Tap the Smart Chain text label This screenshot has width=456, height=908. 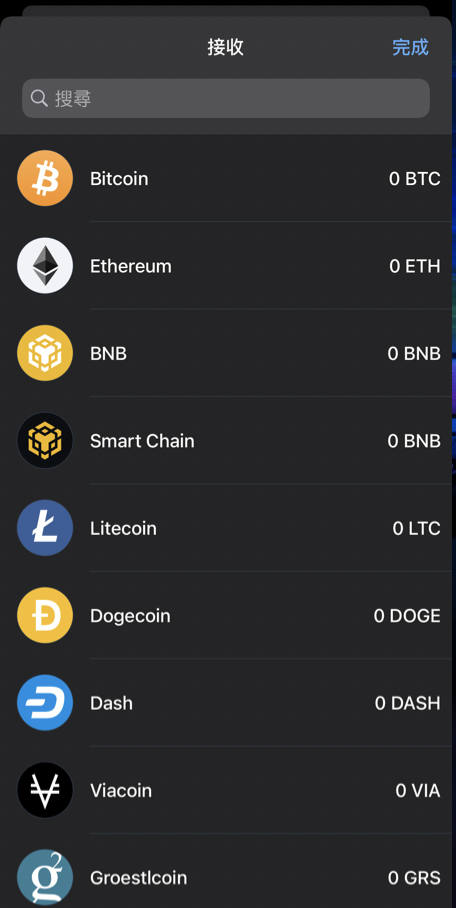pos(143,441)
